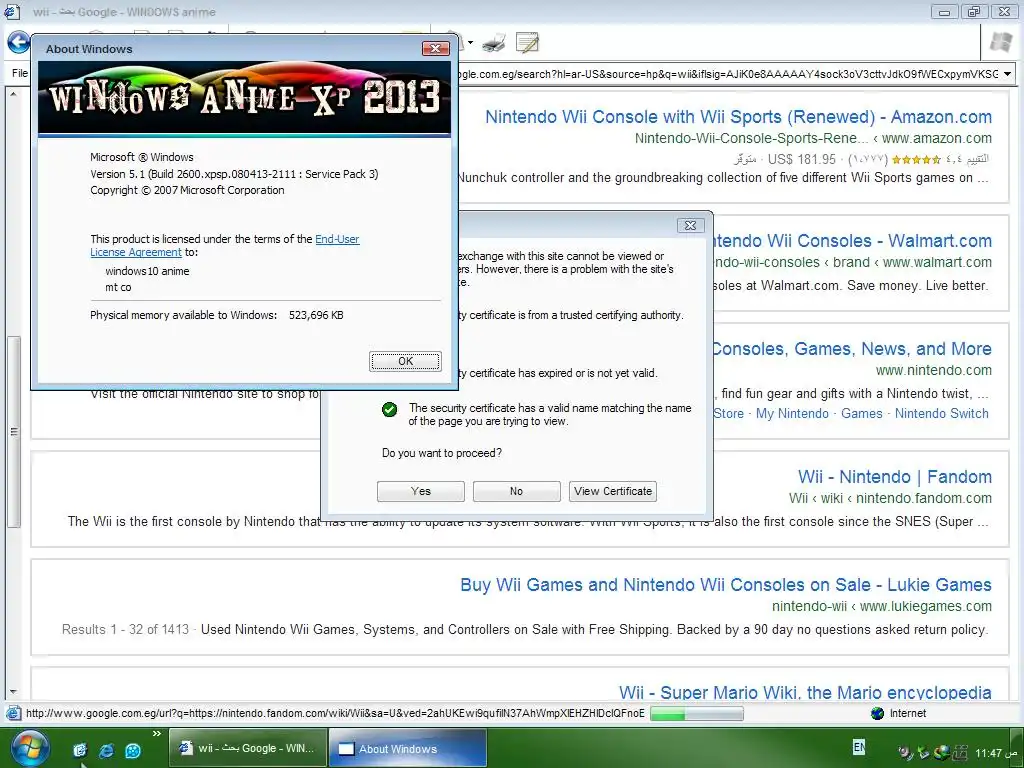Image resolution: width=1024 pixels, height=768 pixels.
Task: Open the Walmart.com Wii Consoles result
Action: pyautogui.click(x=852, y=241)
